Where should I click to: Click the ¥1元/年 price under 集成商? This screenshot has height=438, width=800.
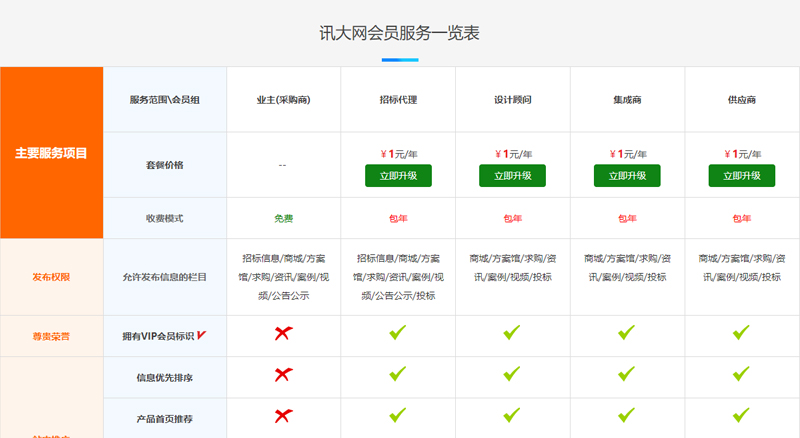[628, 154]
